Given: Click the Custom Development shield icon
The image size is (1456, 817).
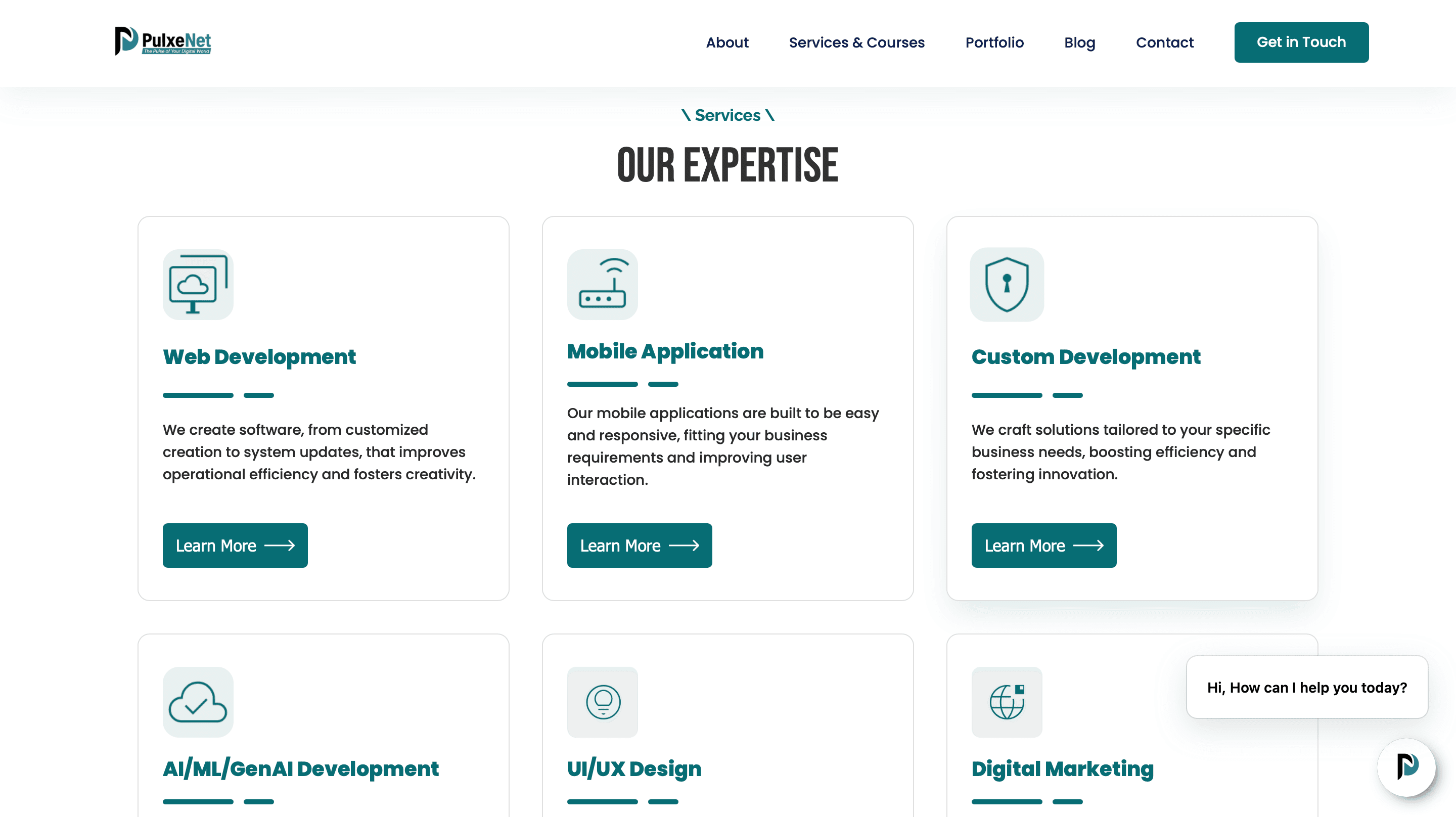Looking at the screenshot, I should (x=1007, y=285).
